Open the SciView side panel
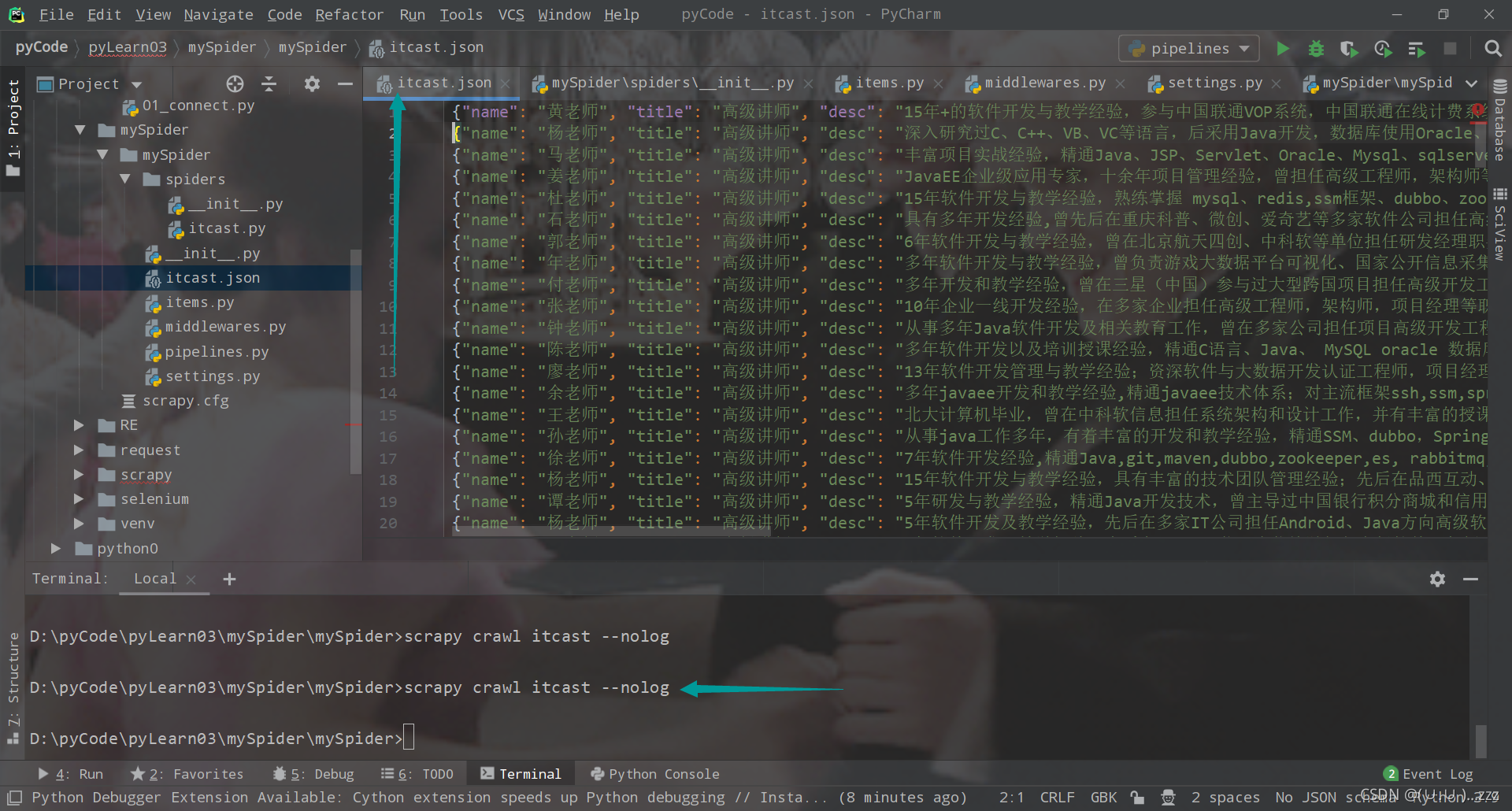 (1500, 224)
